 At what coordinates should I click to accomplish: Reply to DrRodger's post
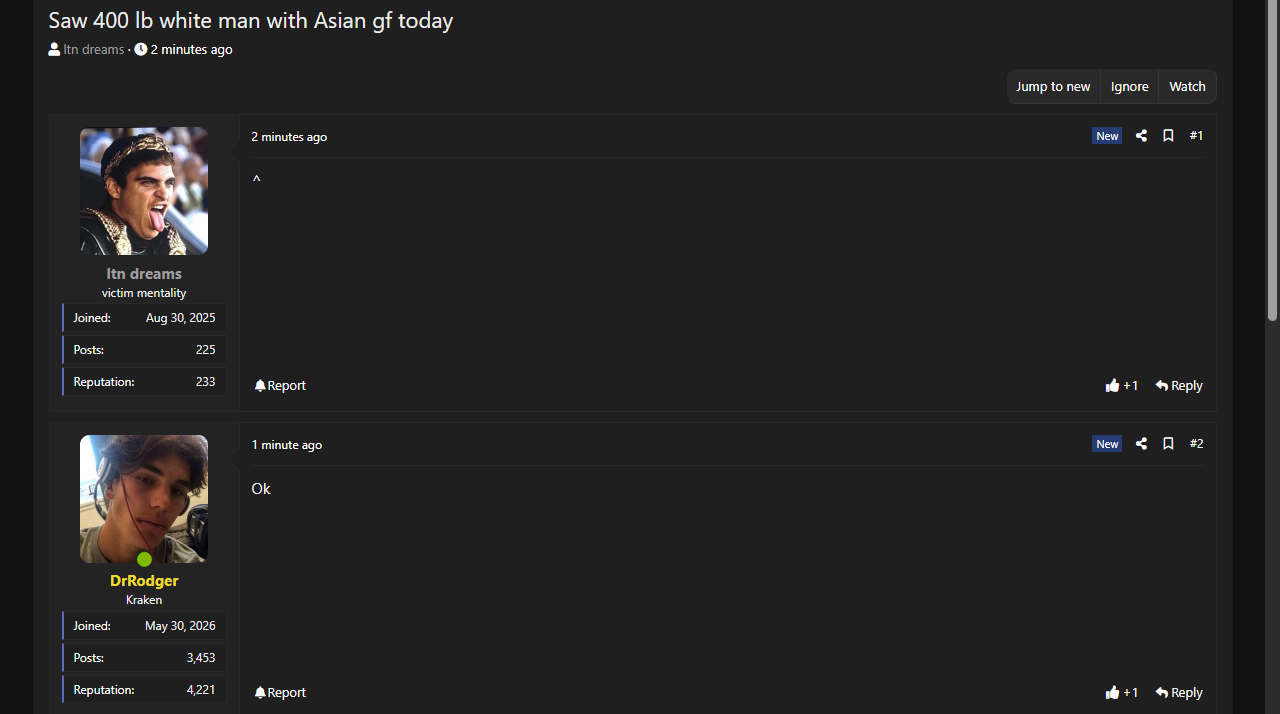click(x=1179, y=693)
